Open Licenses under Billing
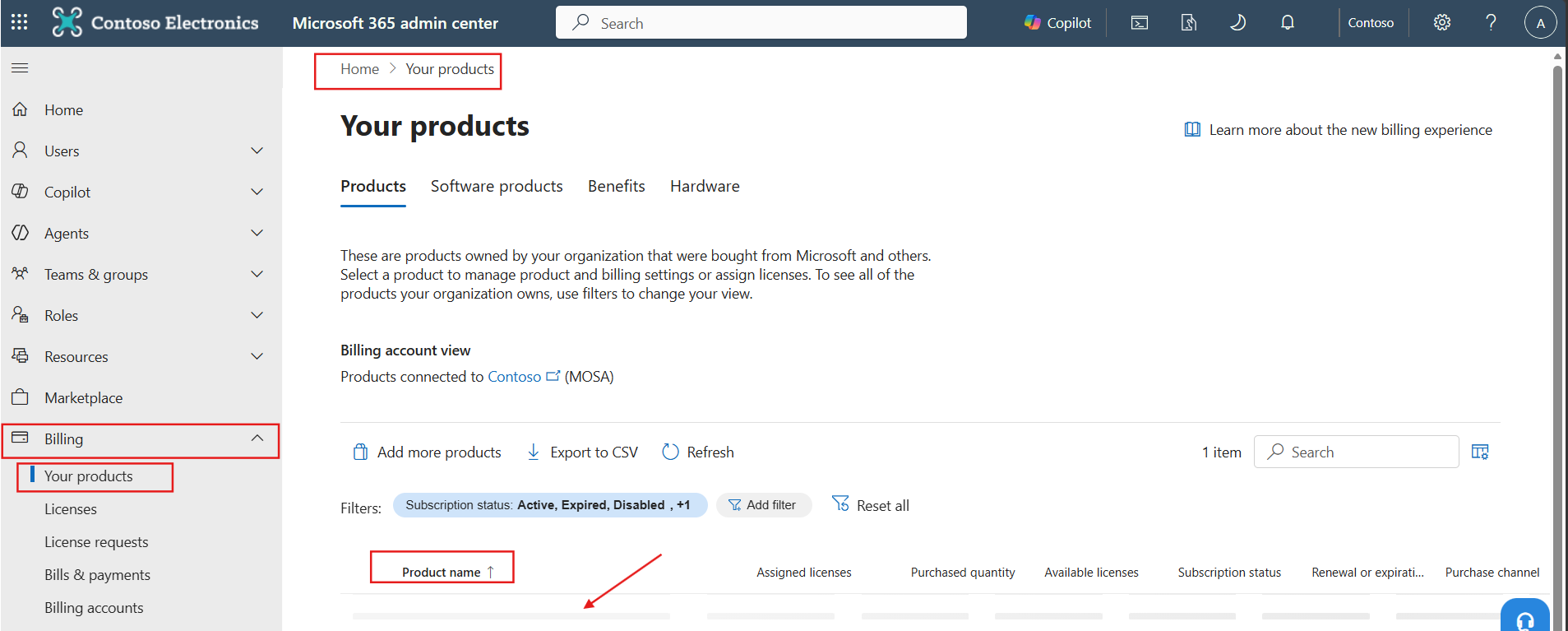This screenshot has height=631, width=1568. tap(71, 509)
